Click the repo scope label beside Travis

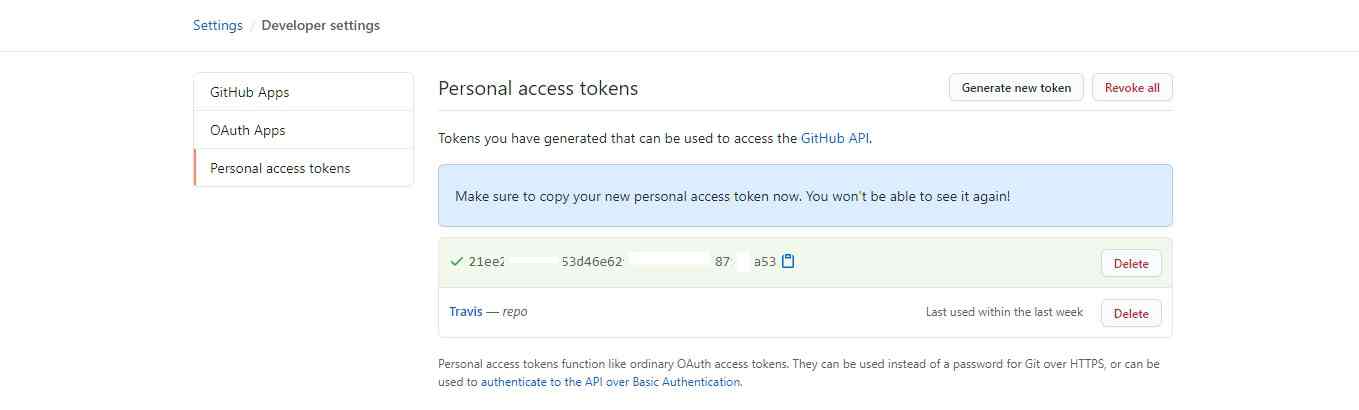tap(515, 312)
